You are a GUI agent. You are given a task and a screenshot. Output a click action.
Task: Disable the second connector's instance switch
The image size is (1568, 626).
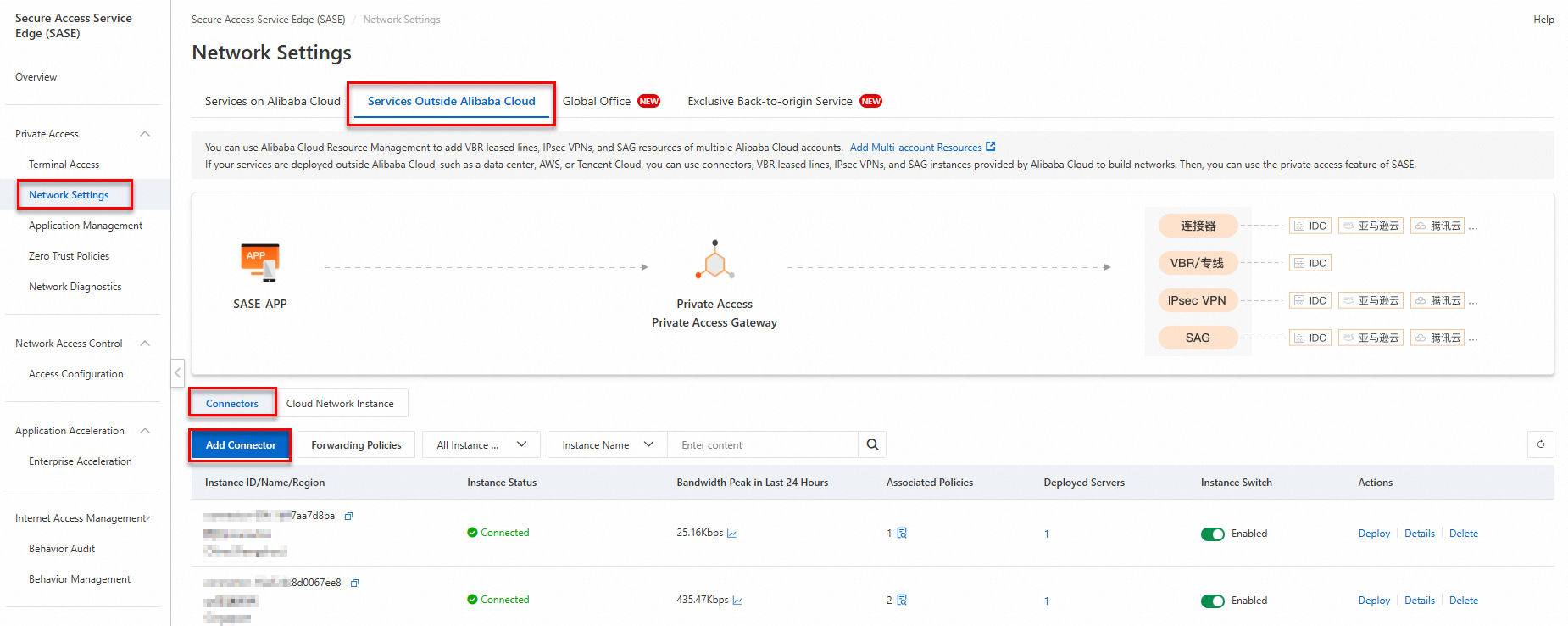click(1212, 601)
